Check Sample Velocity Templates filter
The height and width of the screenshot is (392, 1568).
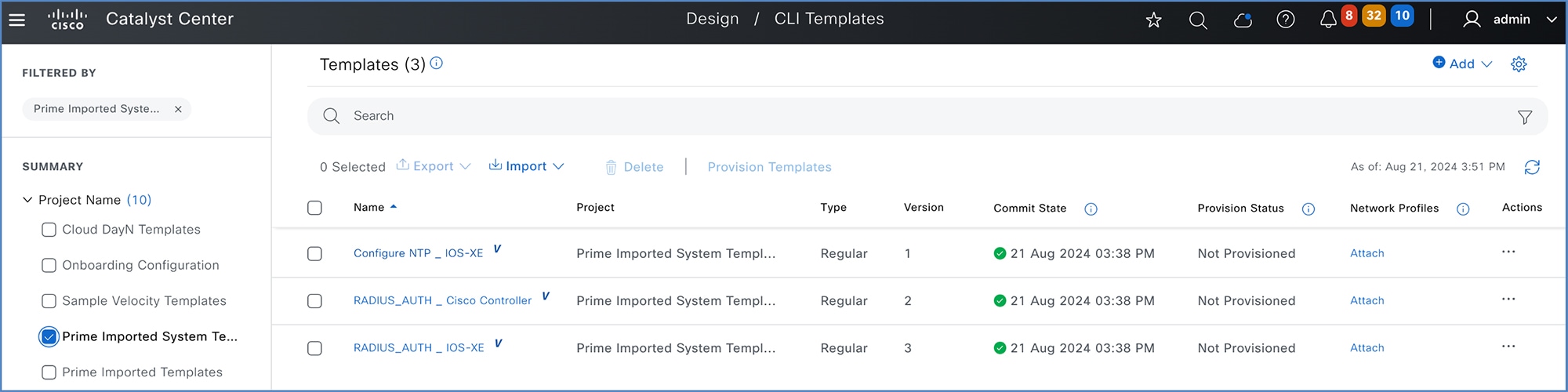tap(49, 301)
